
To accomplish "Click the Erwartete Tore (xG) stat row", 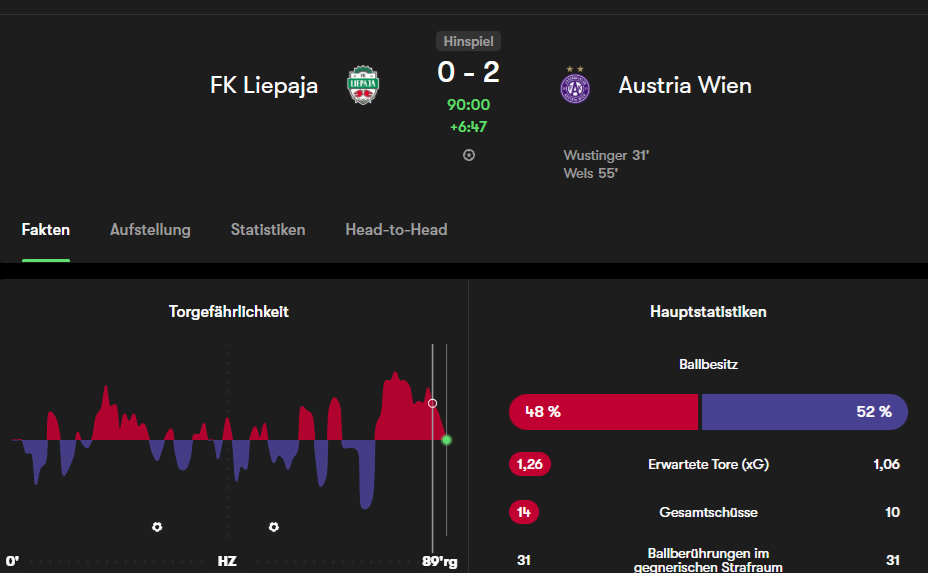I will coord(708,464).
